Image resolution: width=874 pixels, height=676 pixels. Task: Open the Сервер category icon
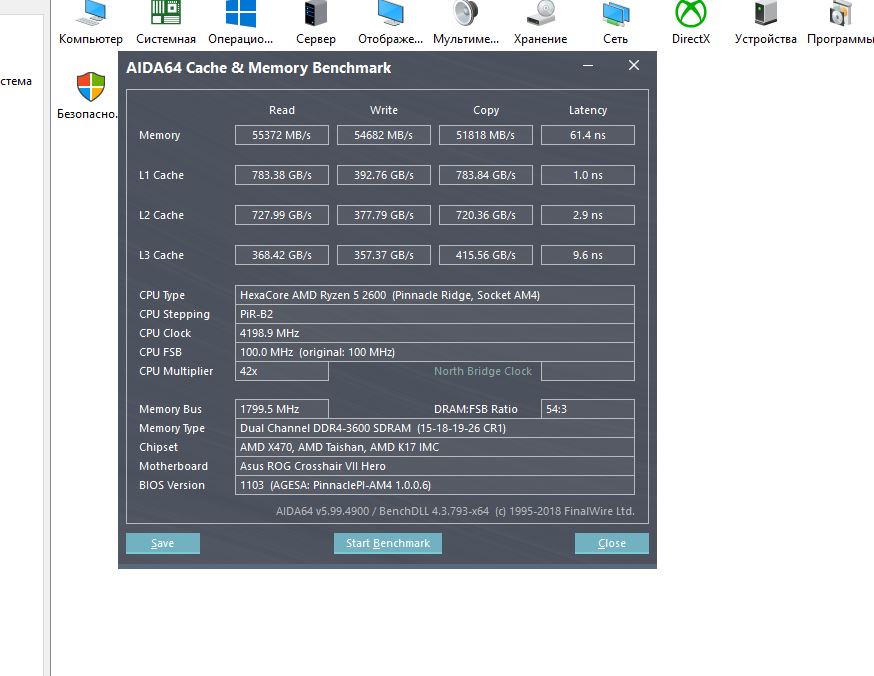[316, 13]
